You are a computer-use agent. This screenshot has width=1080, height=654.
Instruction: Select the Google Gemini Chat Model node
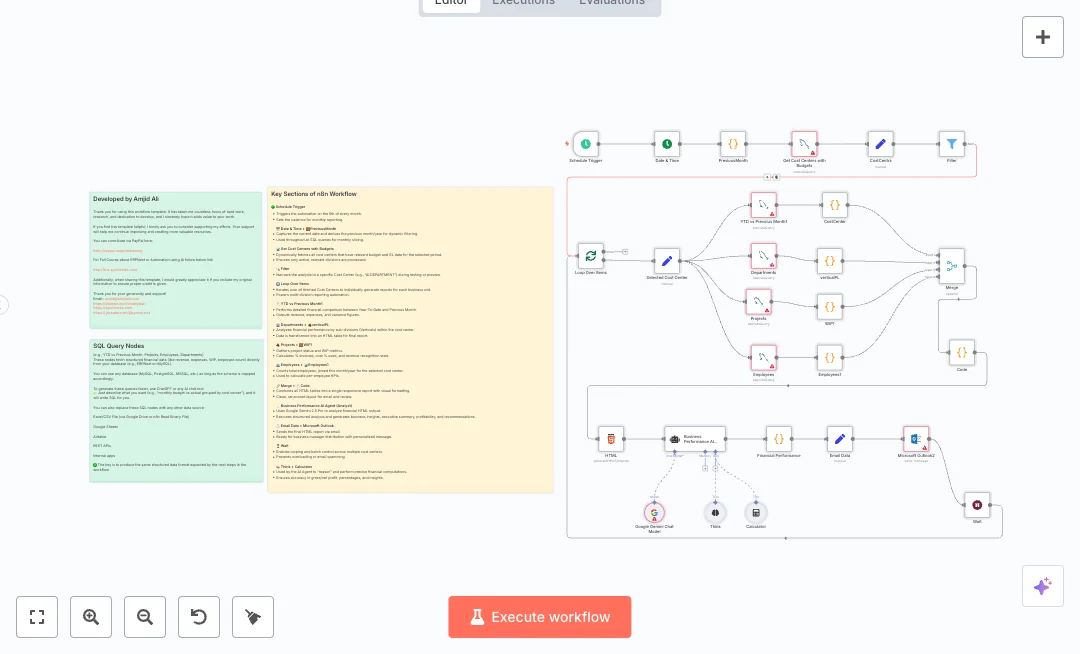click(x=655, y=512)
